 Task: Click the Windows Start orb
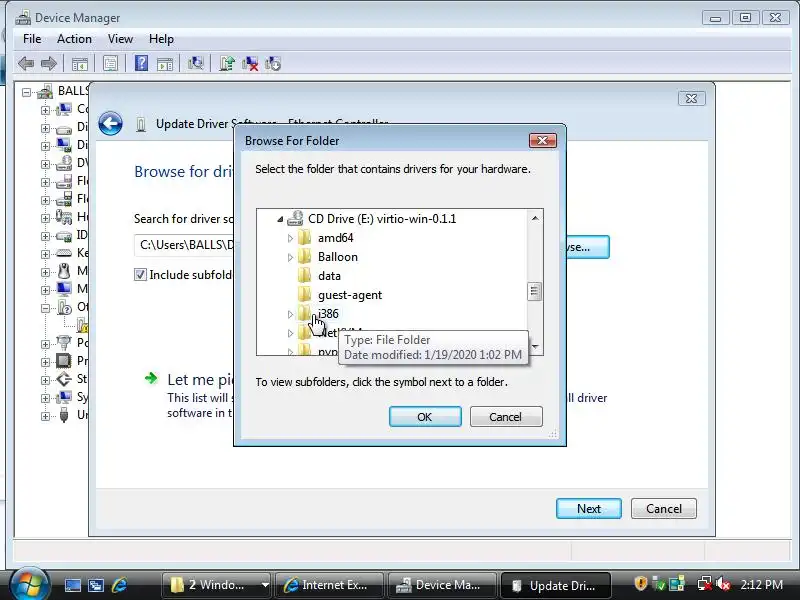[29, 583]
